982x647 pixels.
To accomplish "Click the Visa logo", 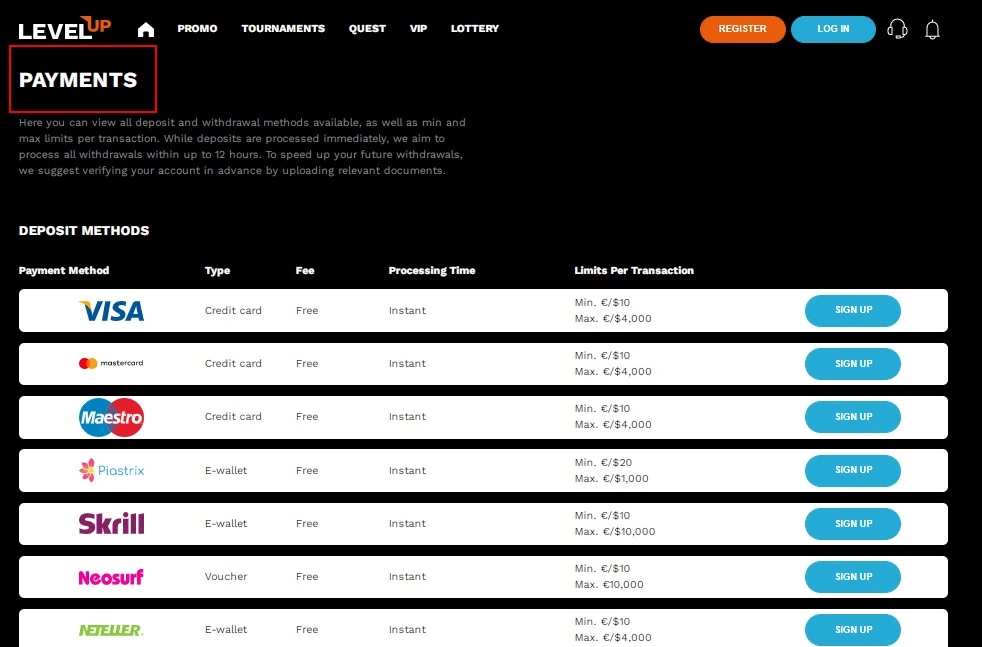I will point(111,311).
